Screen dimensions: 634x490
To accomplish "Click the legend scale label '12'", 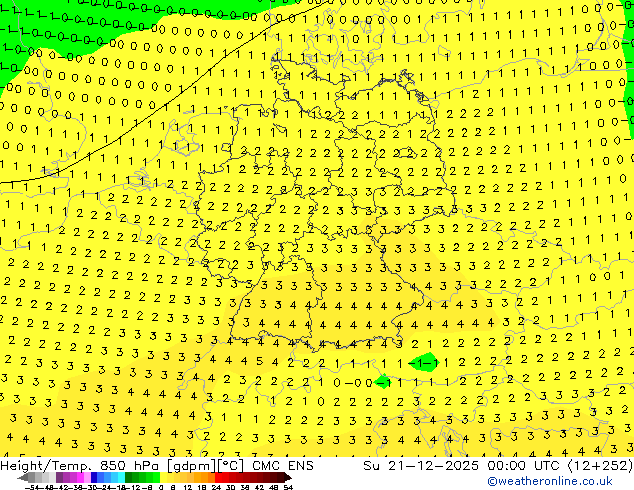I will click(188, 487).
